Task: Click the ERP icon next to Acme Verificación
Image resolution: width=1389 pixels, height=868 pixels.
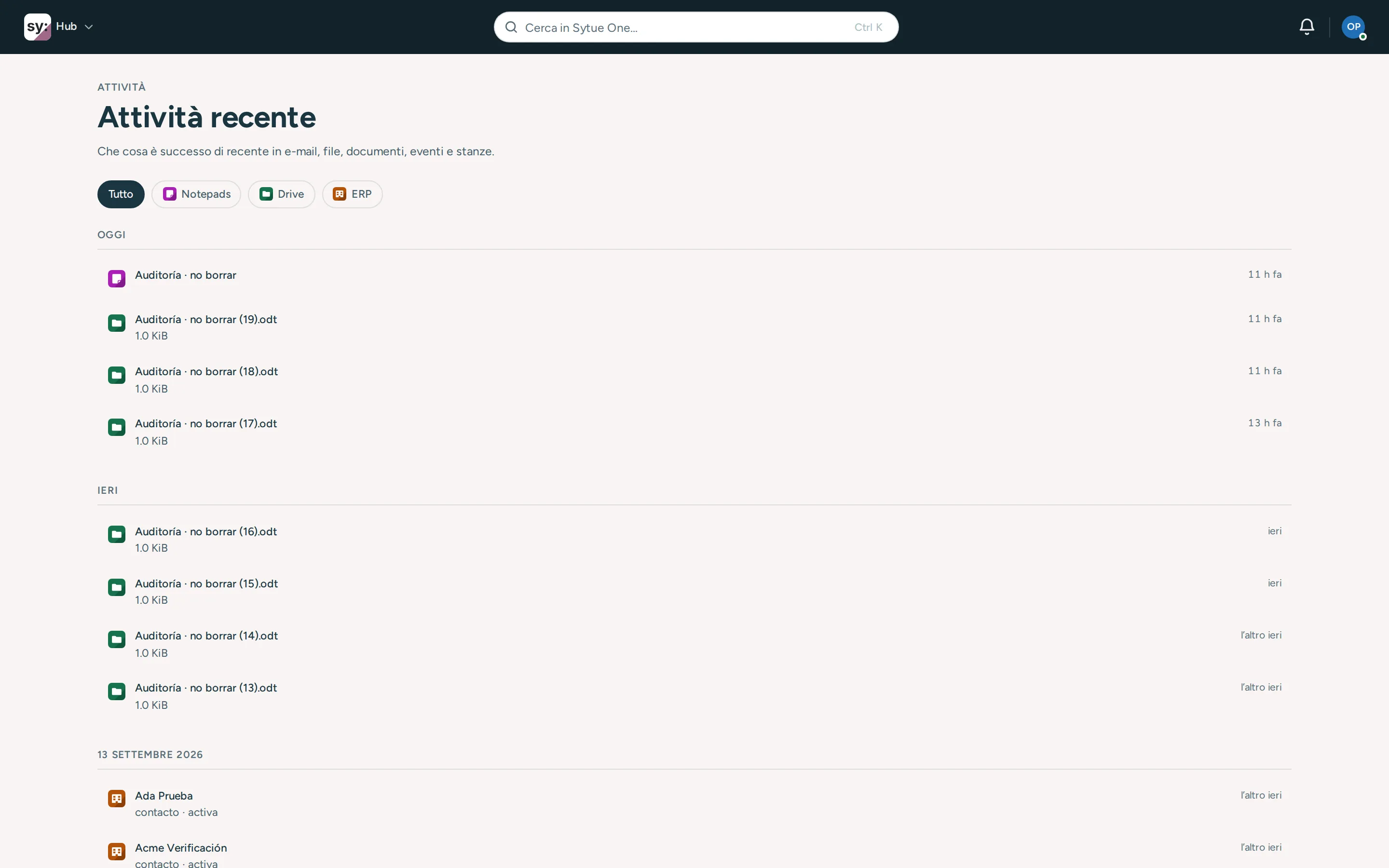Action: [x=117, y=851]
